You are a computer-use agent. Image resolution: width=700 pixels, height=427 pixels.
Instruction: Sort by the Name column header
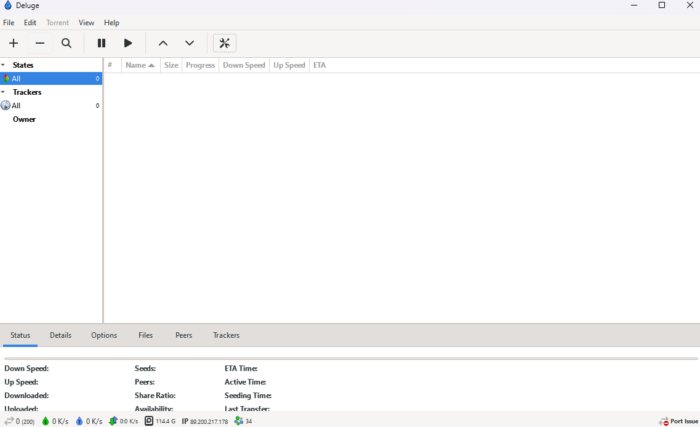point(141,65)
